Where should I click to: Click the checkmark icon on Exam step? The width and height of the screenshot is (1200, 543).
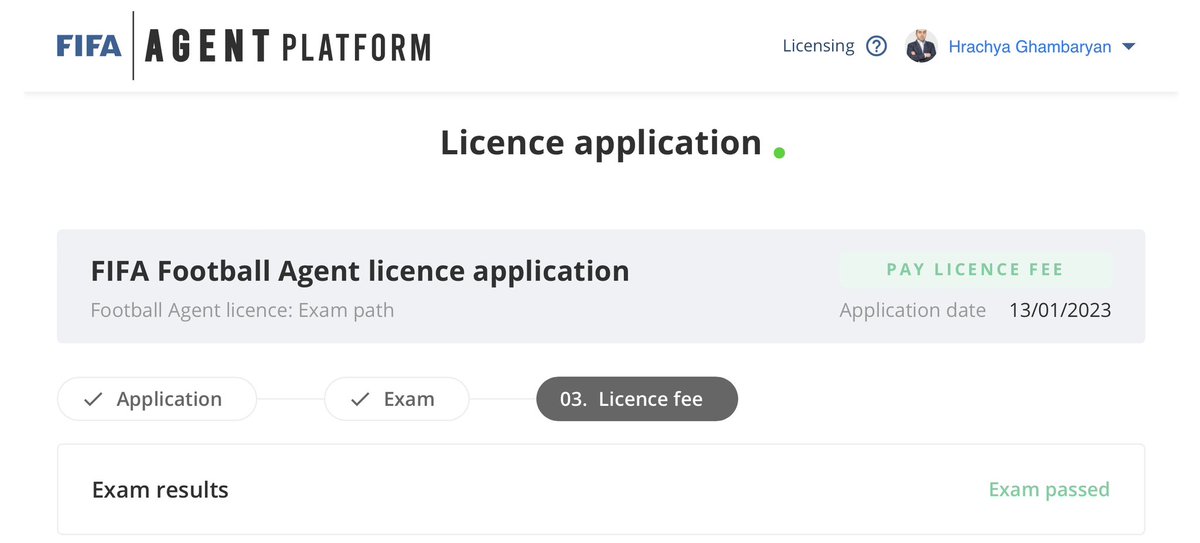tap(360, 399)
